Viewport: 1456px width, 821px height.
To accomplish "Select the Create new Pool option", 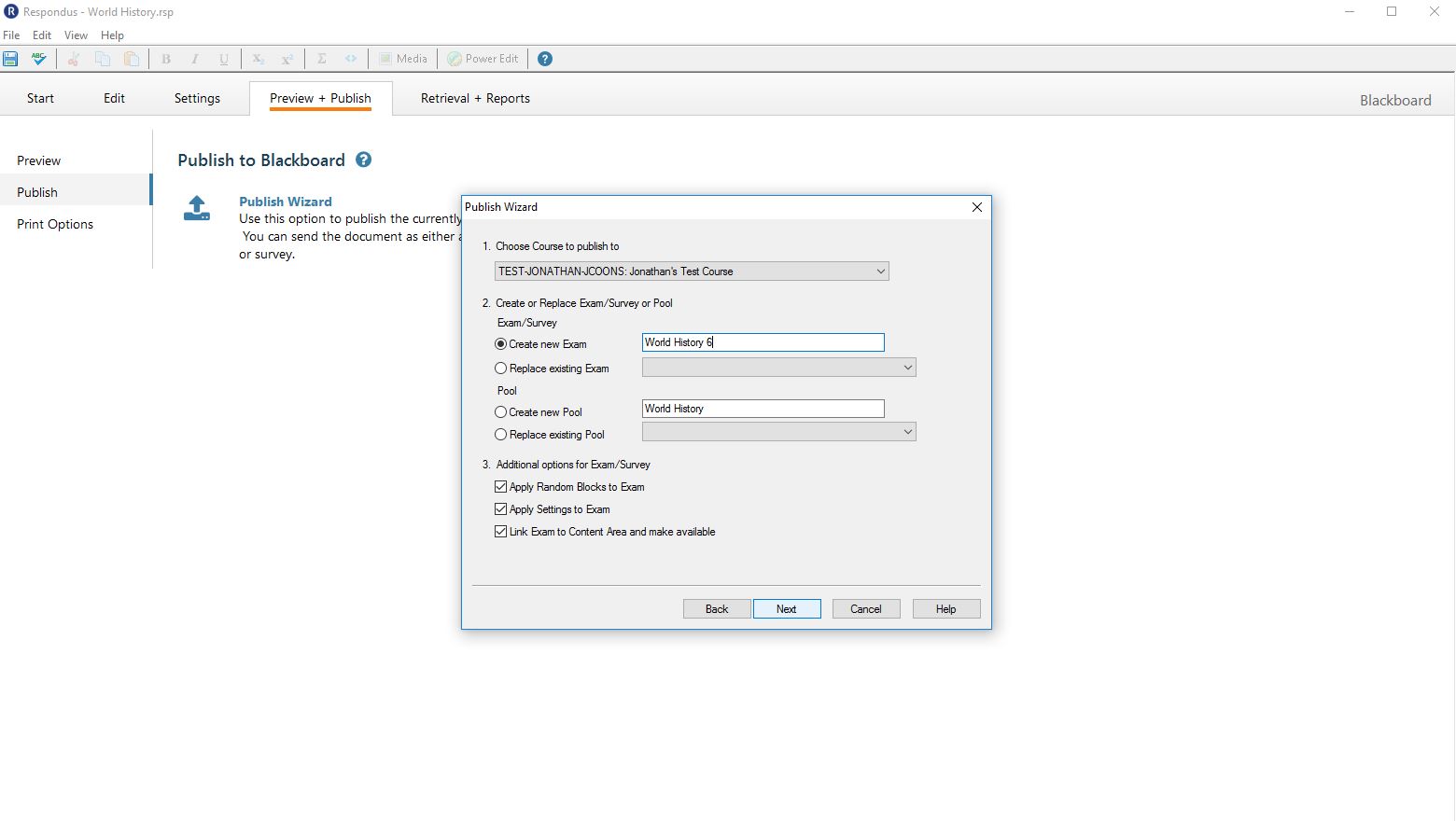I will tap(501, 412).
